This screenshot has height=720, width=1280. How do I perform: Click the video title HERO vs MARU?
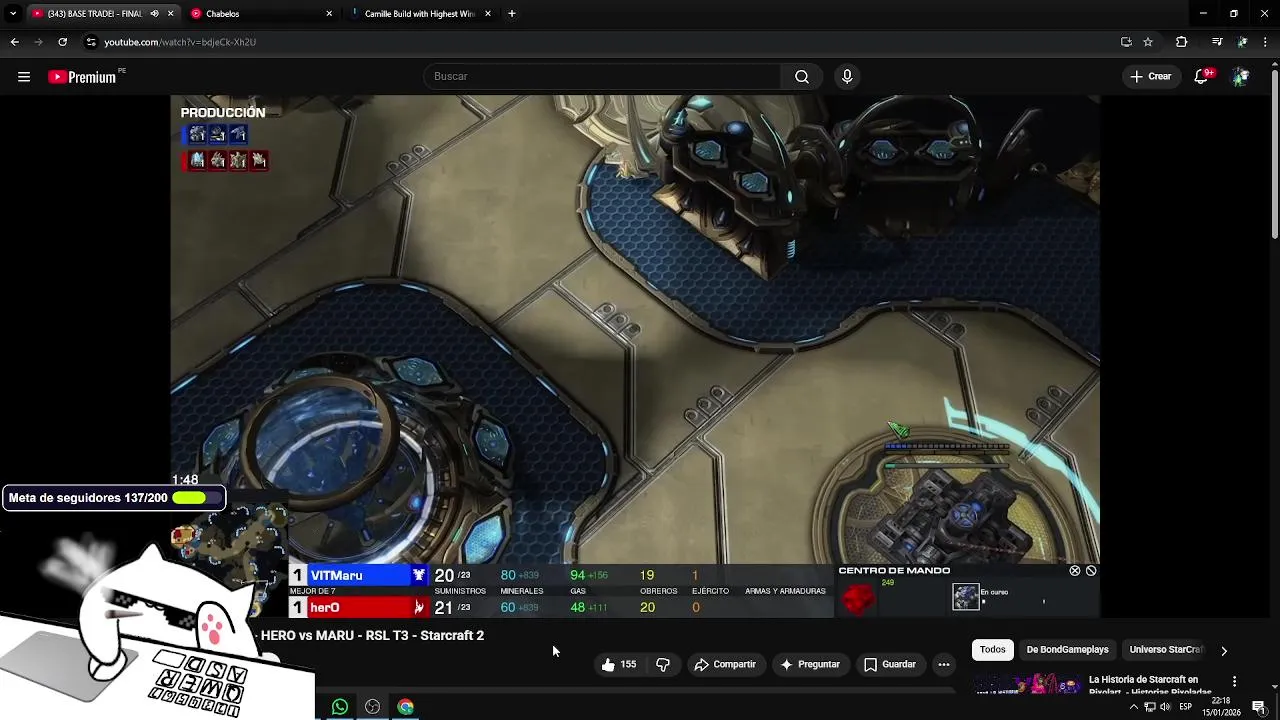pyautogui.click(x=372, y=636)
